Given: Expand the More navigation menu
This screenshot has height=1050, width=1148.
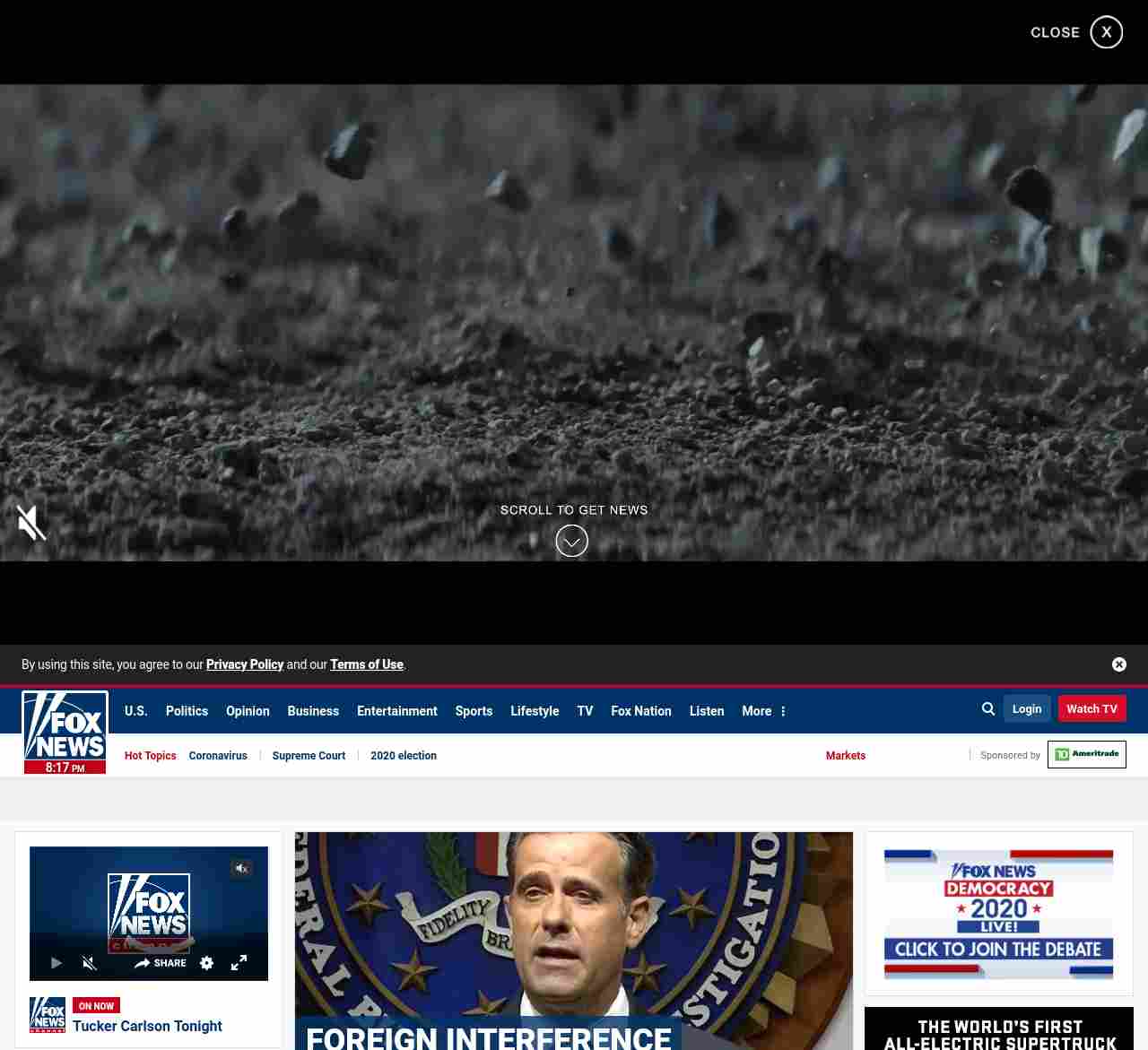Looking at the screenshot, I should (763, 711).
